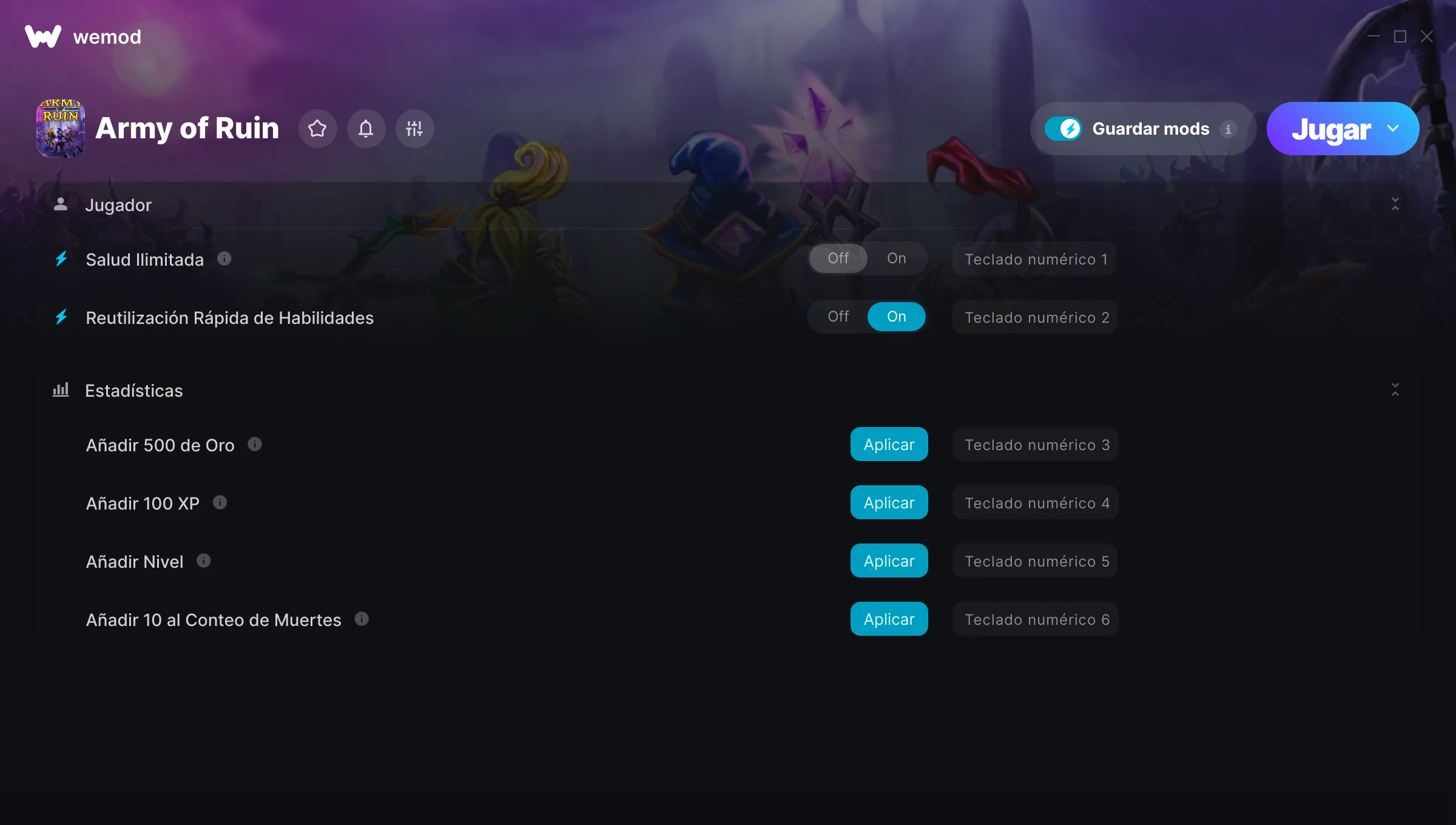Apply Añadir 500 de Oro
1456x825 pixels.
pyautogui.click(x=889, y=444)
